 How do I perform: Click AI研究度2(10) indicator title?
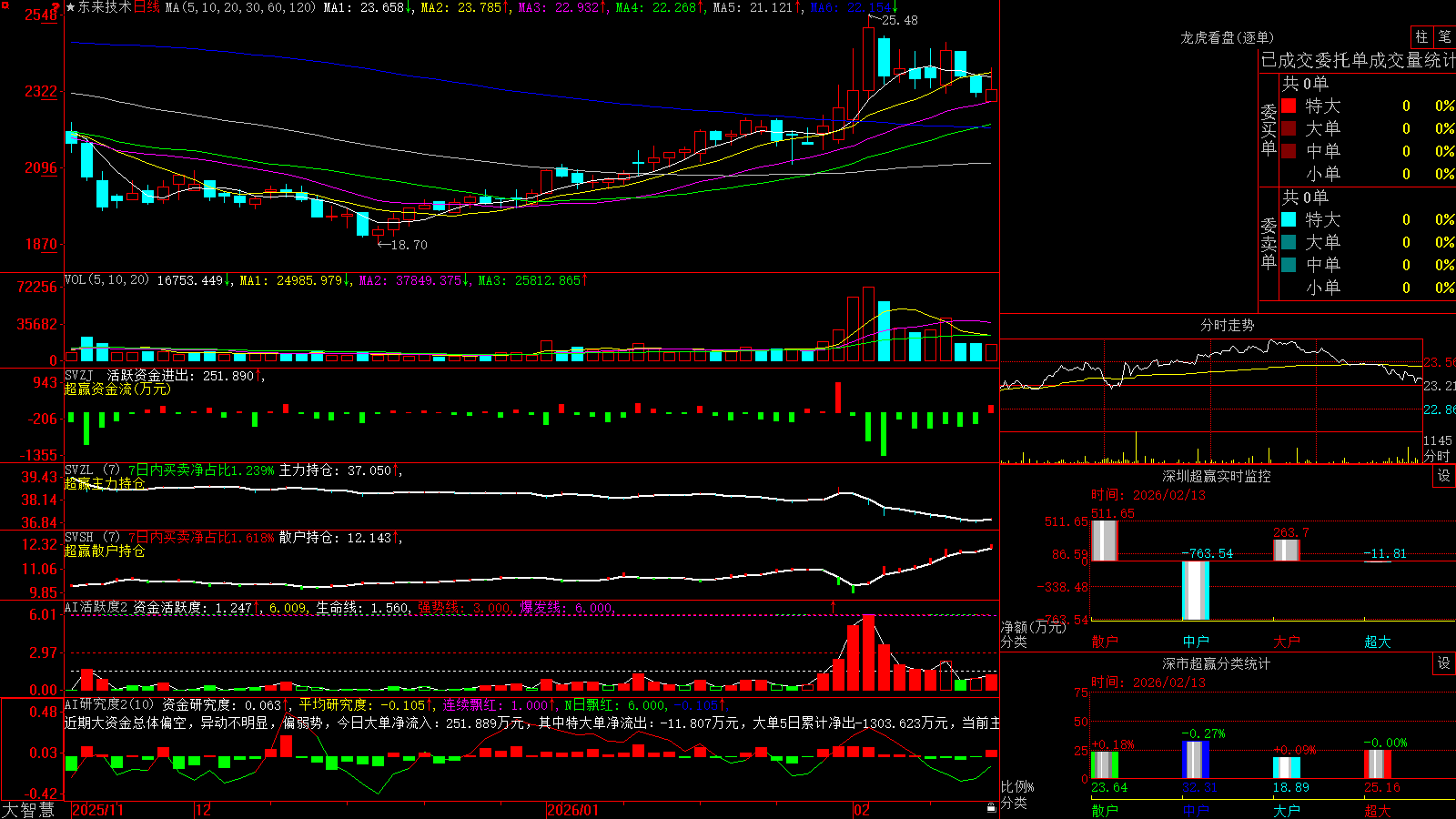click(110, 704)
